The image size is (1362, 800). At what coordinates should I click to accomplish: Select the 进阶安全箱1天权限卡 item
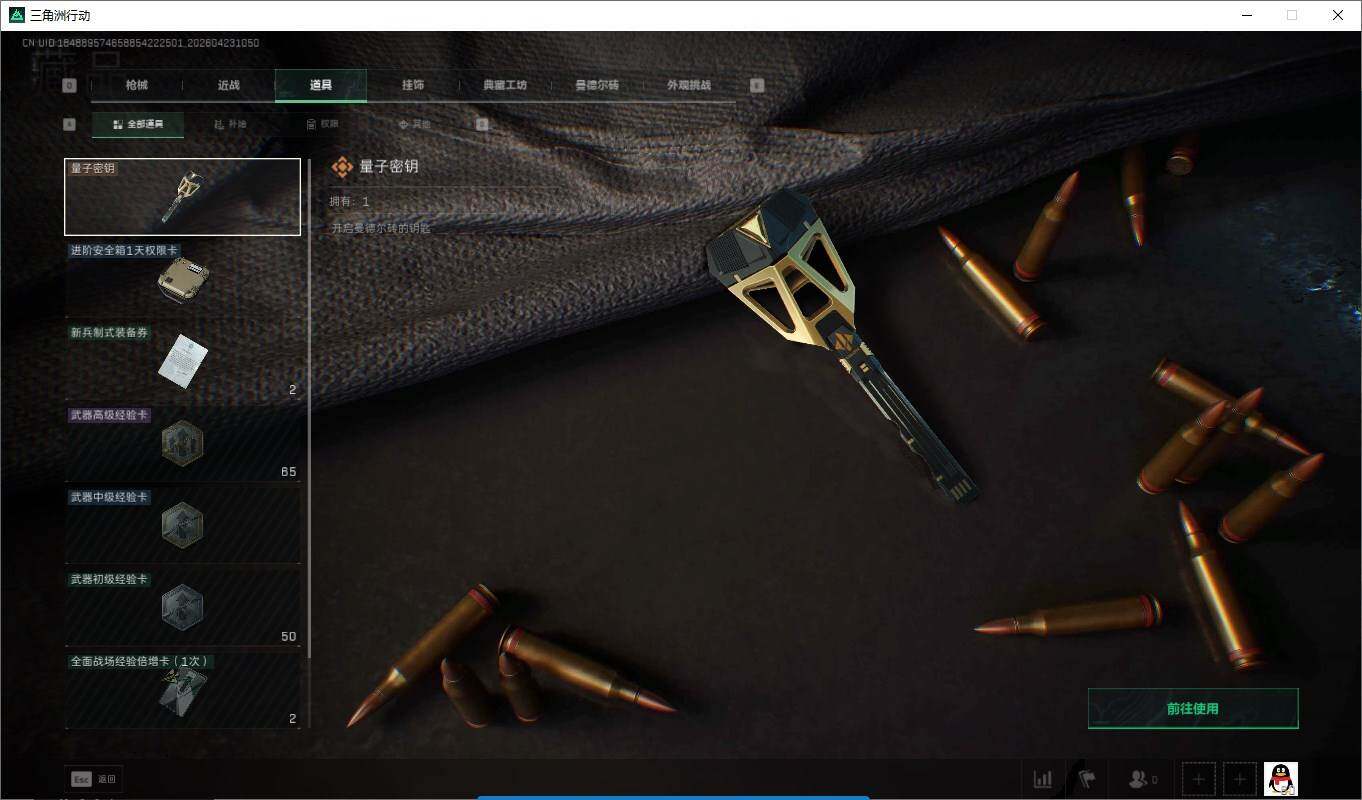(x=182, y=279)
